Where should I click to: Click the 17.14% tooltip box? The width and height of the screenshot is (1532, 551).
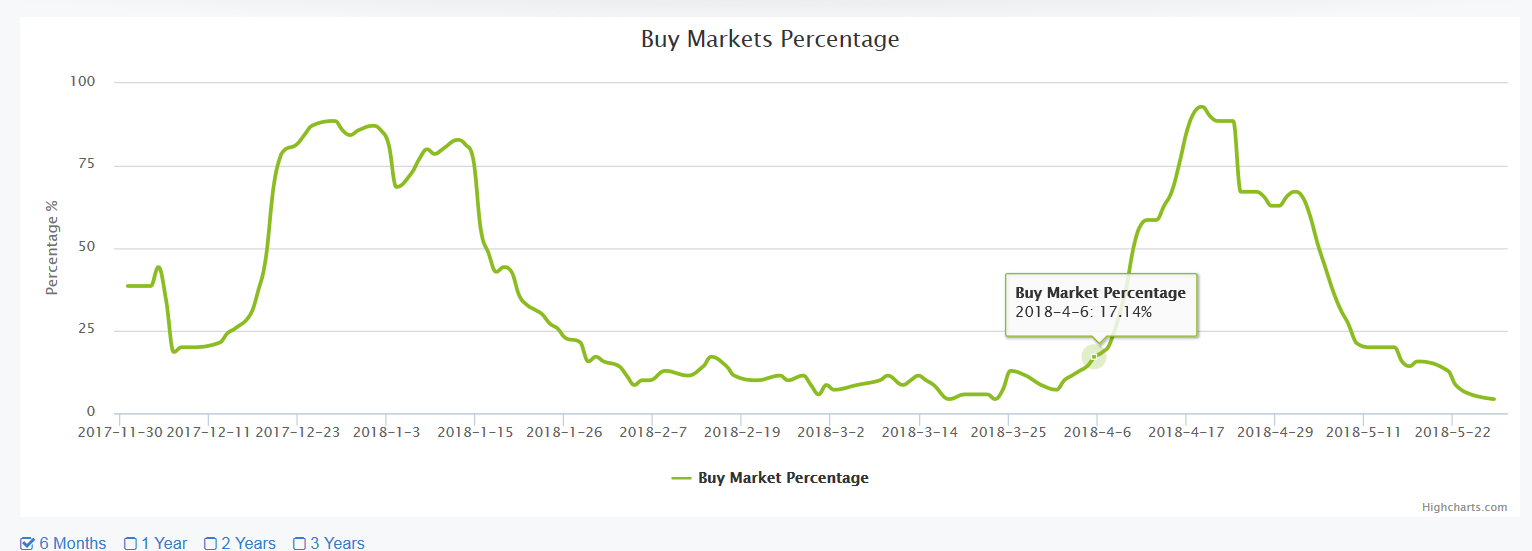point(1100,303)
